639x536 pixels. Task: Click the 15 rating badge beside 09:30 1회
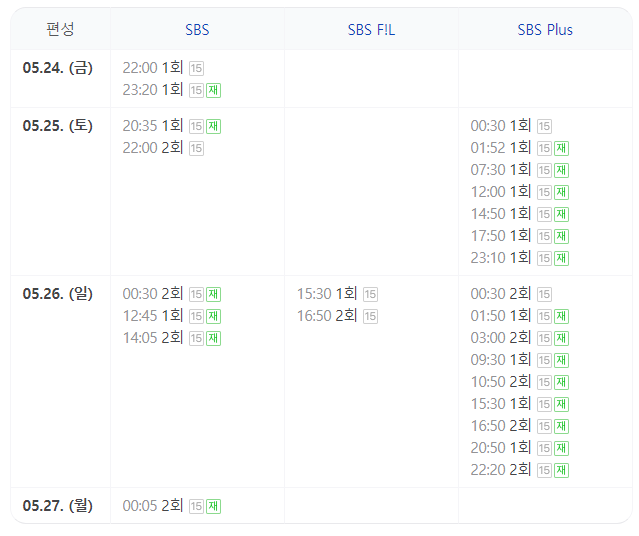544,360
